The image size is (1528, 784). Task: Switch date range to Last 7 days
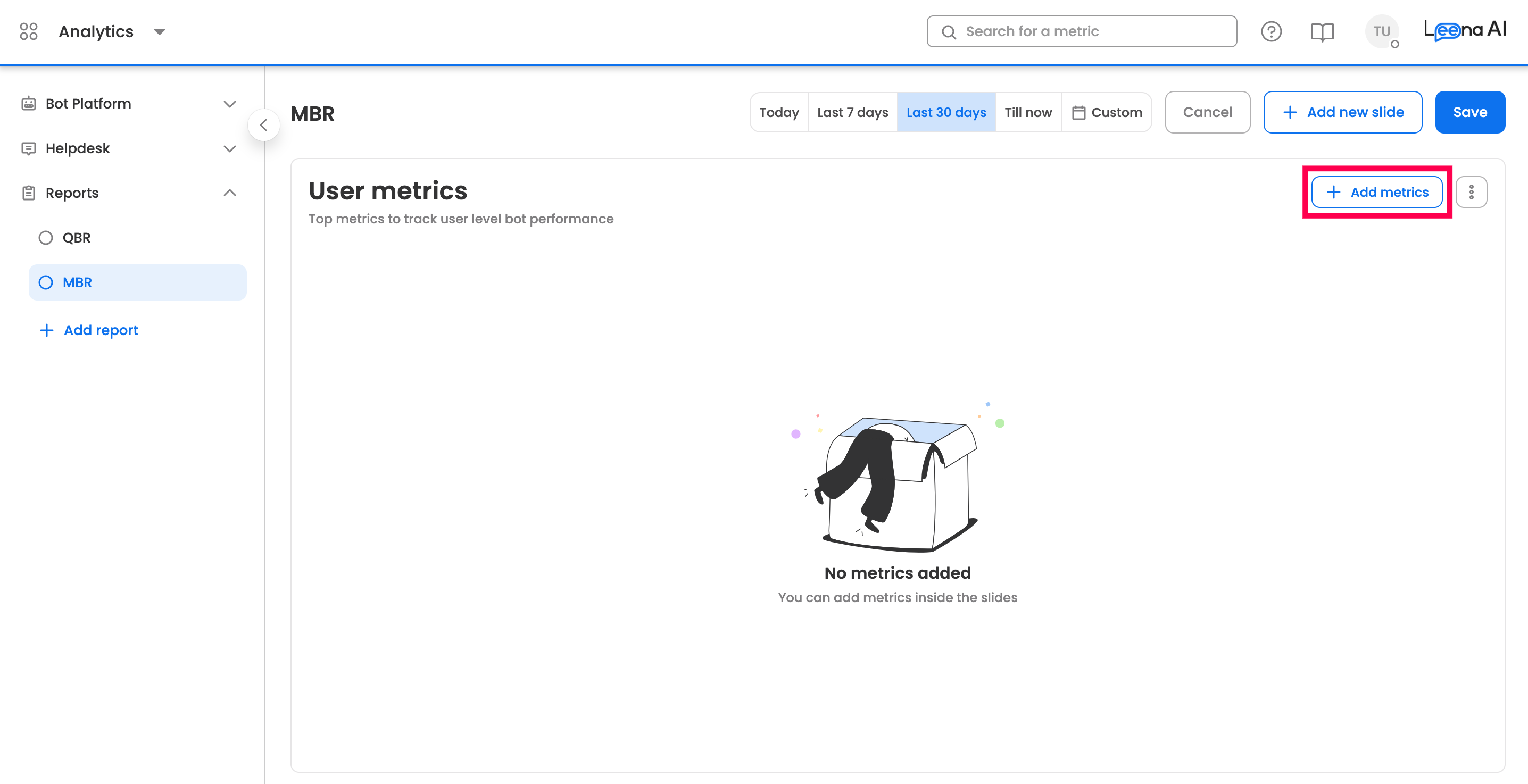point(852,113)
